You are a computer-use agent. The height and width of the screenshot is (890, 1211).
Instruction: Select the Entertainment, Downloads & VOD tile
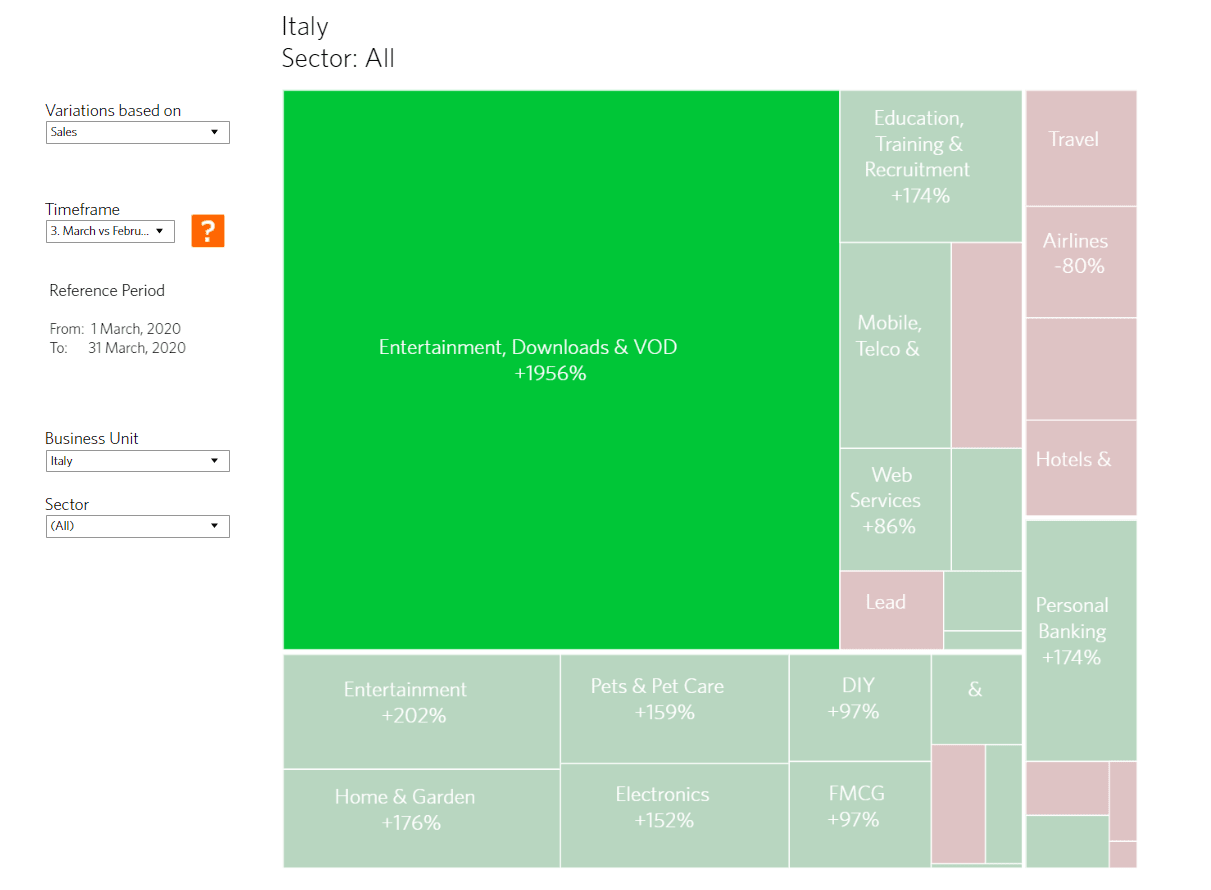tap(561, 370)
